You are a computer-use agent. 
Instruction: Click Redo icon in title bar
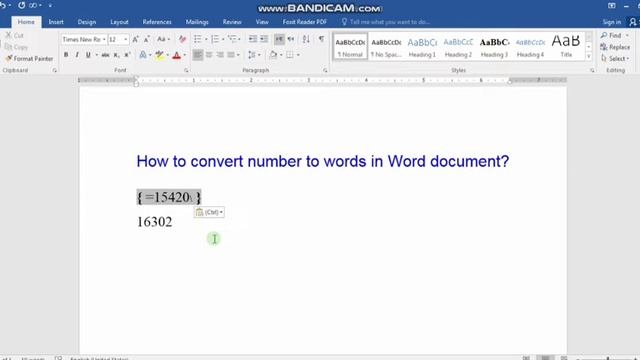21,5
